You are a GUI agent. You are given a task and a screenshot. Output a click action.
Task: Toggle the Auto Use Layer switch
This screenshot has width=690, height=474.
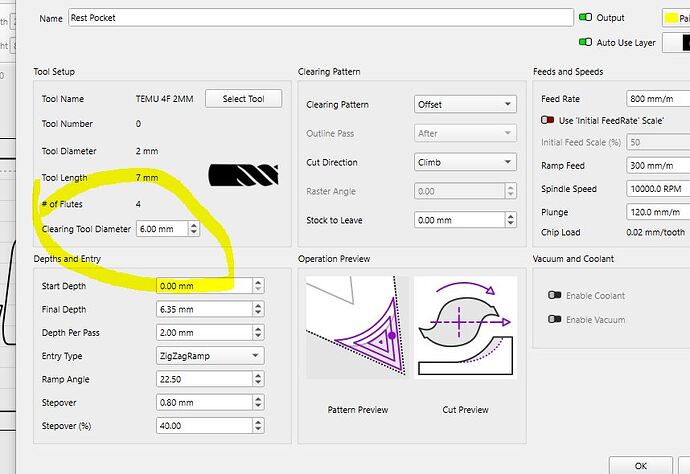[x=585, y=42]
